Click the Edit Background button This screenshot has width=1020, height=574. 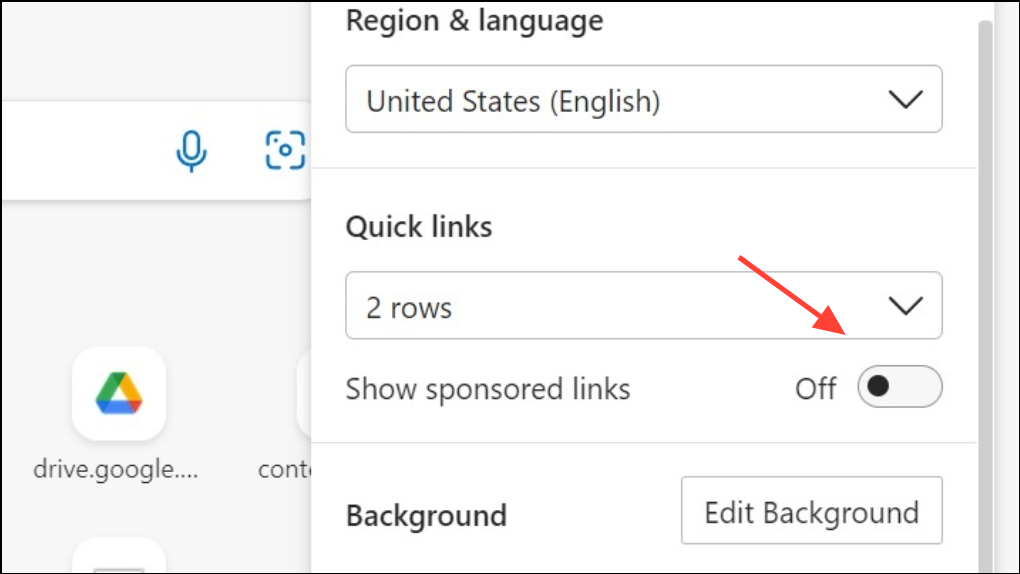point(811,512)
